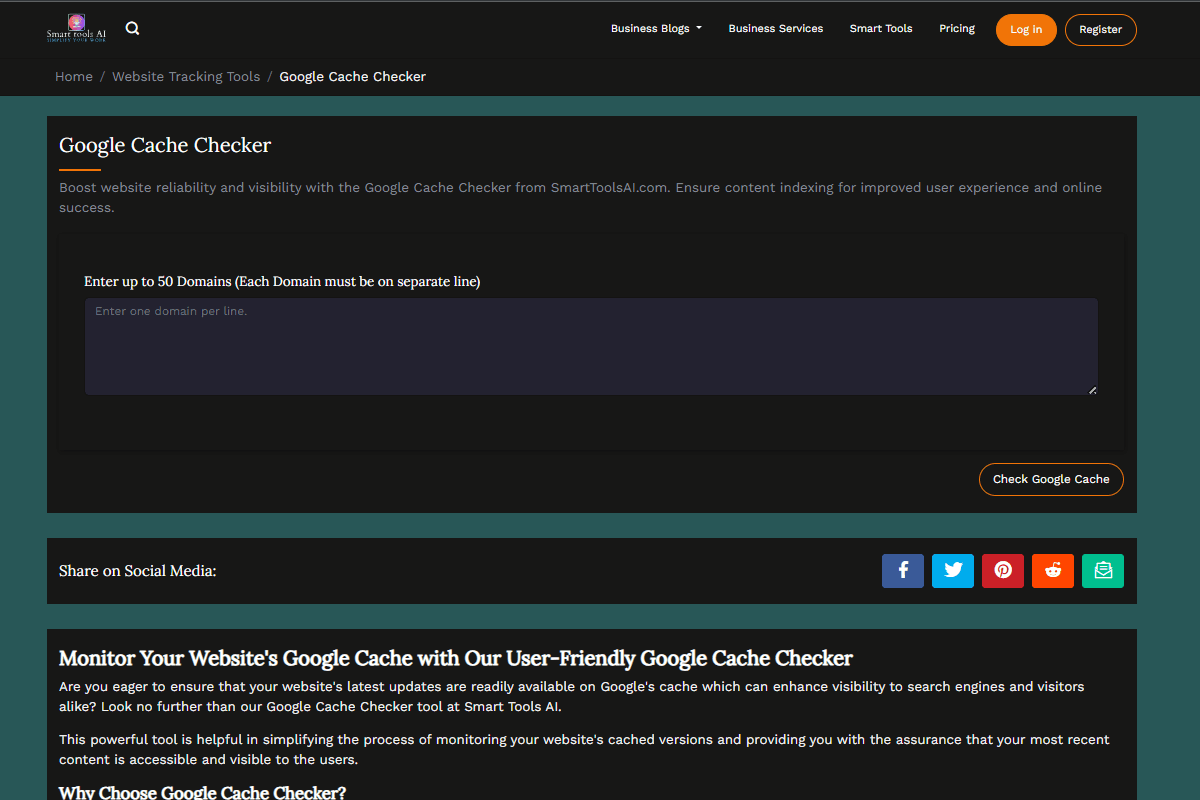Expand the Business Blogs dropdown

point(656,29)
